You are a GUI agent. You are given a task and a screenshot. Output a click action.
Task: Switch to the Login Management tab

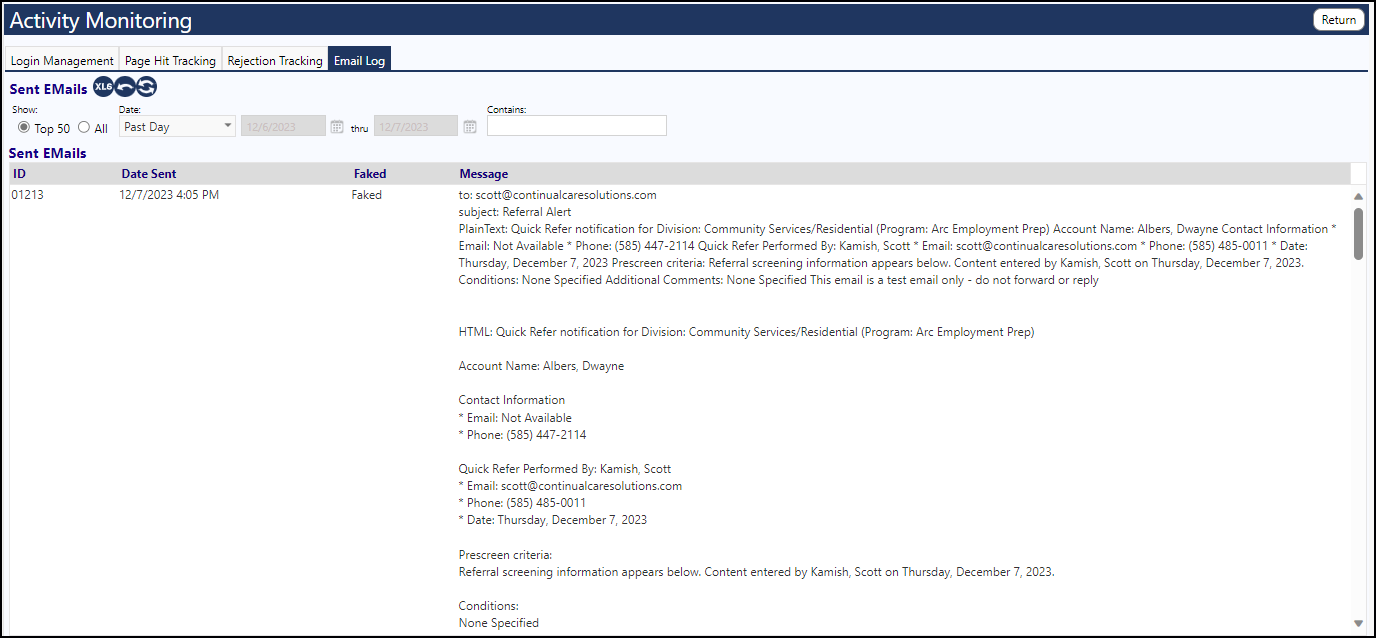click(62, 60)
